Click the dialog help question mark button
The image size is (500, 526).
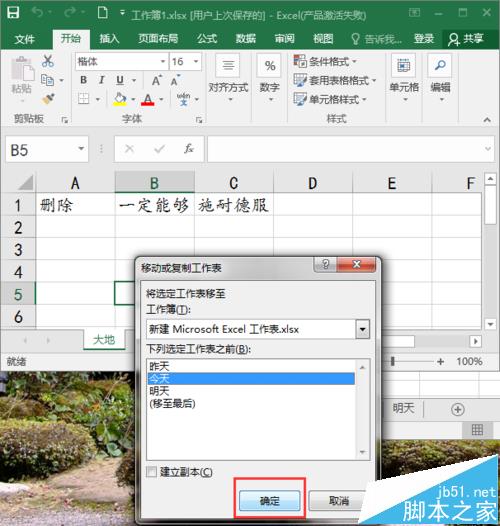click(x=325, y=264)
